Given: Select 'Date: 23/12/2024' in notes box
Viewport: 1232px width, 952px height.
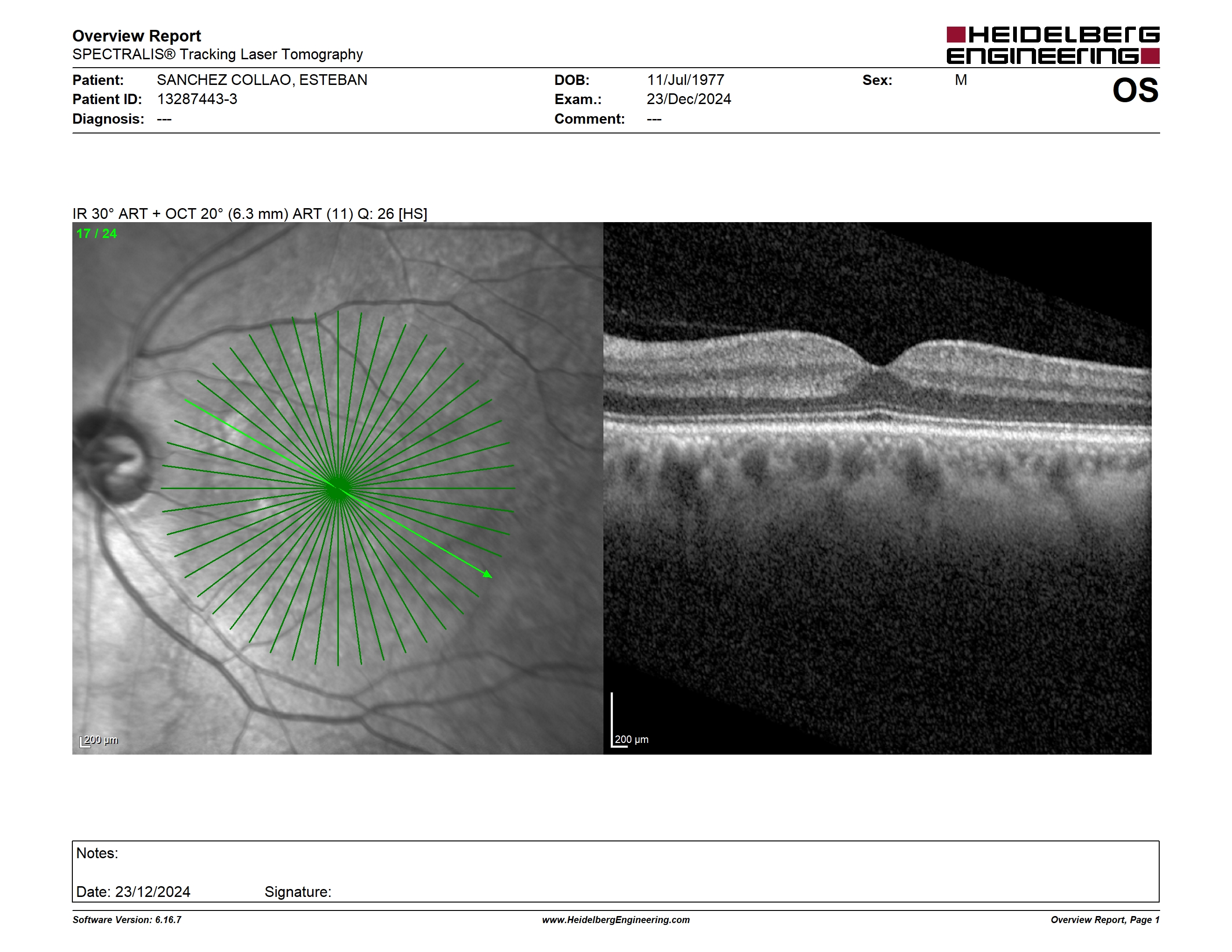Looking at the screenshot, I should [133, 892].
